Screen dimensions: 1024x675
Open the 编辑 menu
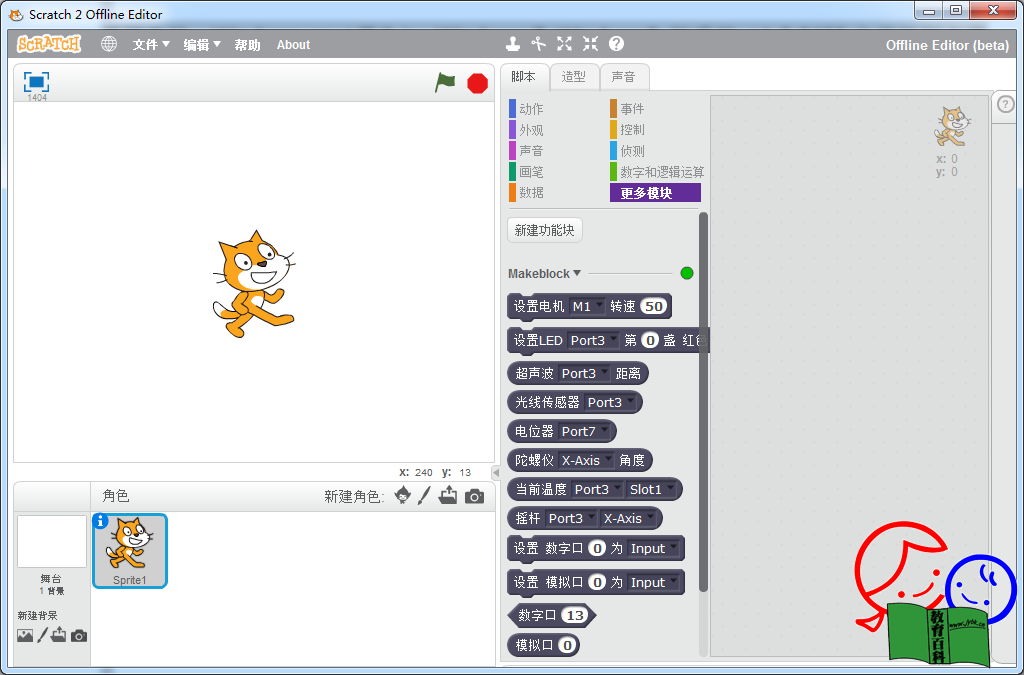202,44
